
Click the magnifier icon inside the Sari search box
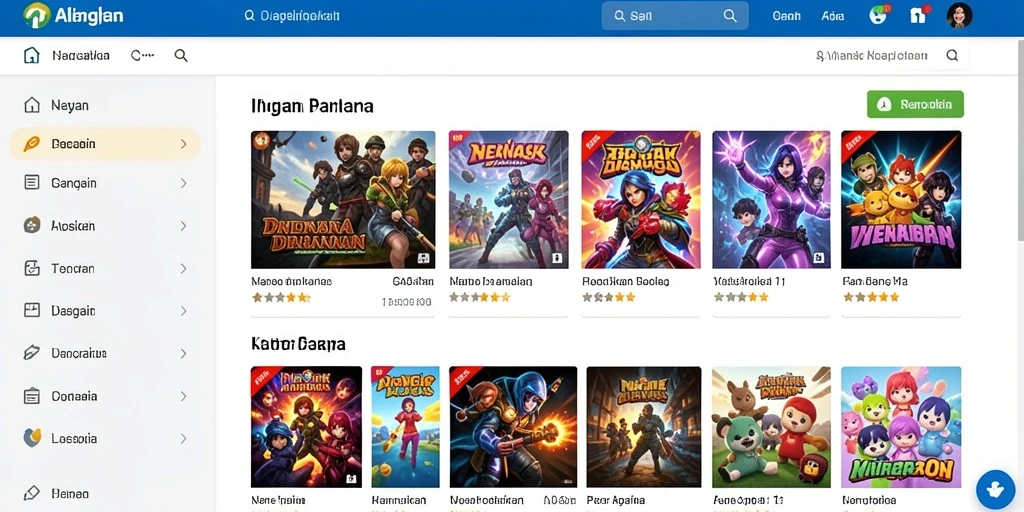(x=730, y=16)
